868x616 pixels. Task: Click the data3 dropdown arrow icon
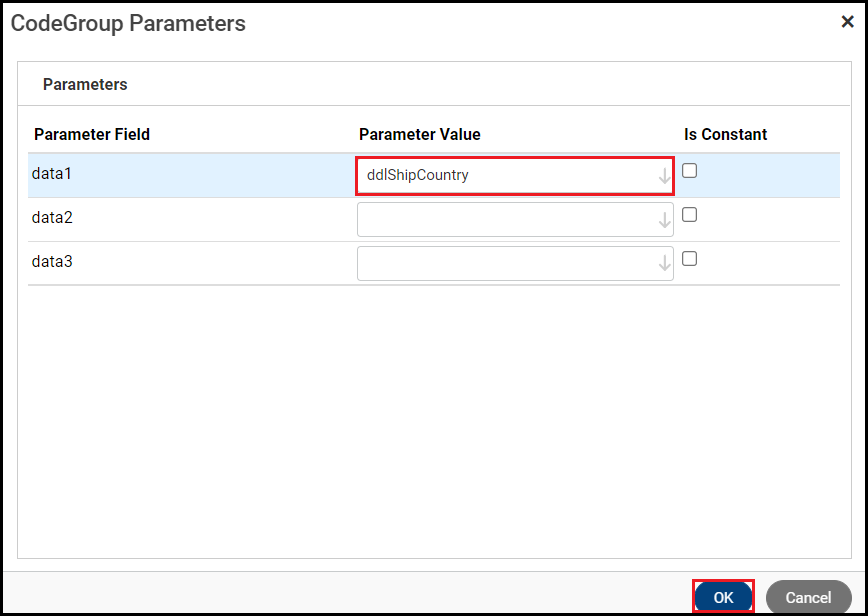(664, 264)
